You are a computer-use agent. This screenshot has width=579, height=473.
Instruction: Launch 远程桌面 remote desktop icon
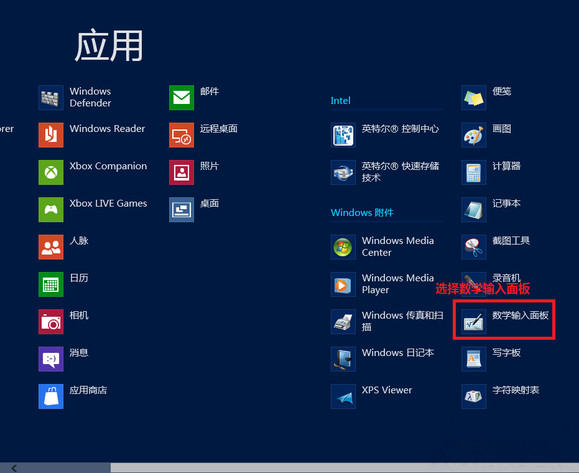[181, 135]
